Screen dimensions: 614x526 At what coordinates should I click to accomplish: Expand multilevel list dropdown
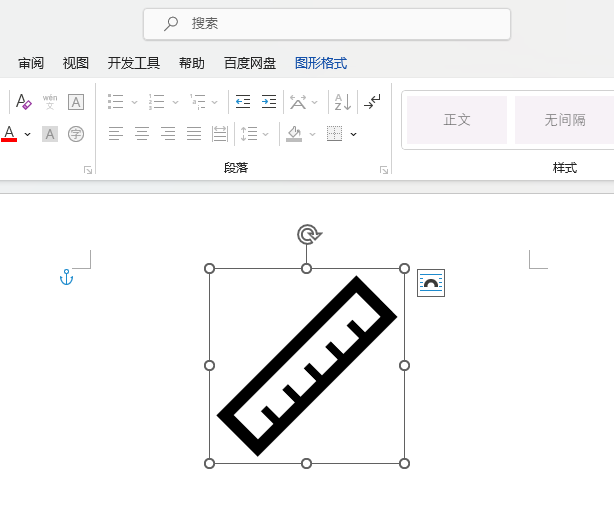point(215,102)
